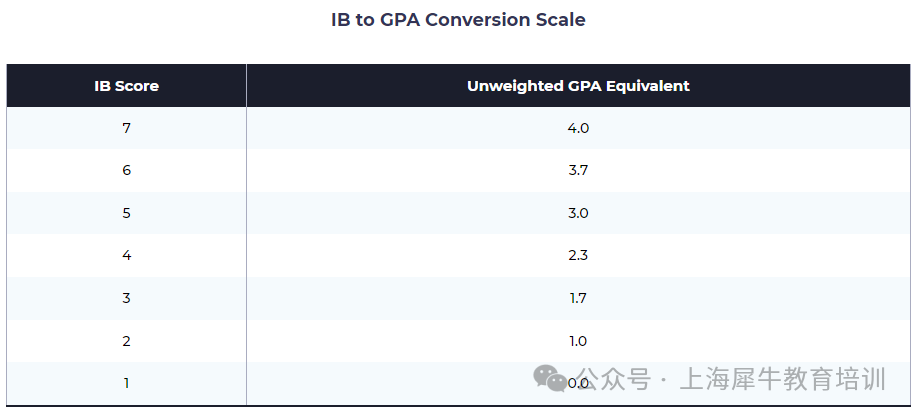This screenshot has width=915, height=416.
Task: Click the WeChat logo in the watermark
Action: tap(549, 377)
